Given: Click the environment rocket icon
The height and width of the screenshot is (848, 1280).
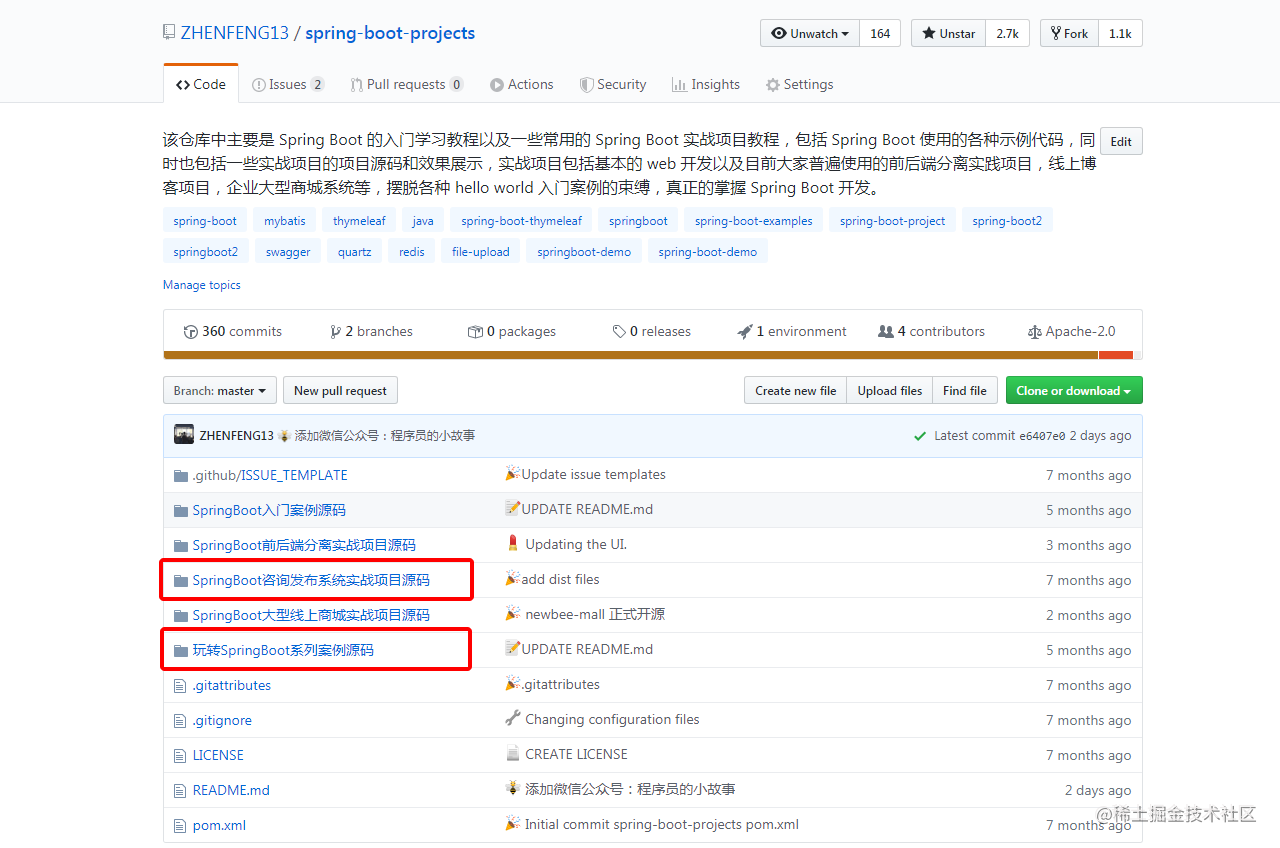Looking at the screenshot, I should (x=745, y=331).
